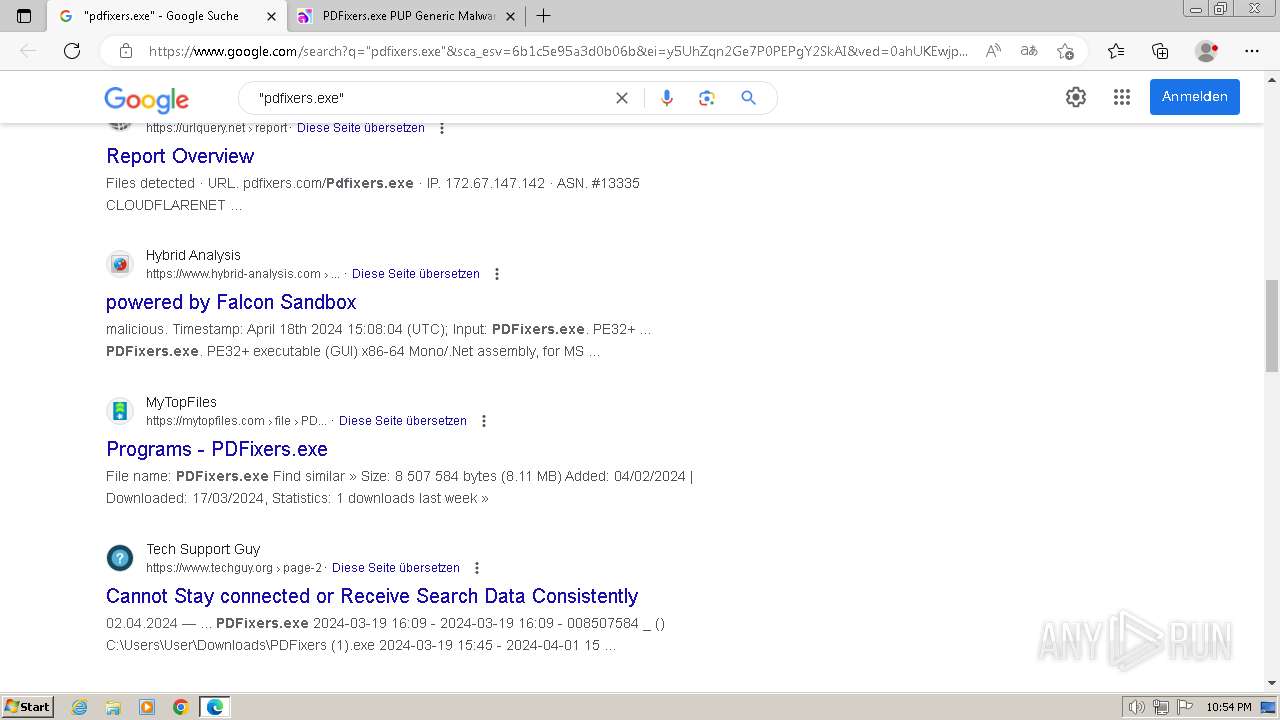The height and width of the screenshot is (720, 1280).
Task: Clear the Google search box
Action: 622,98
